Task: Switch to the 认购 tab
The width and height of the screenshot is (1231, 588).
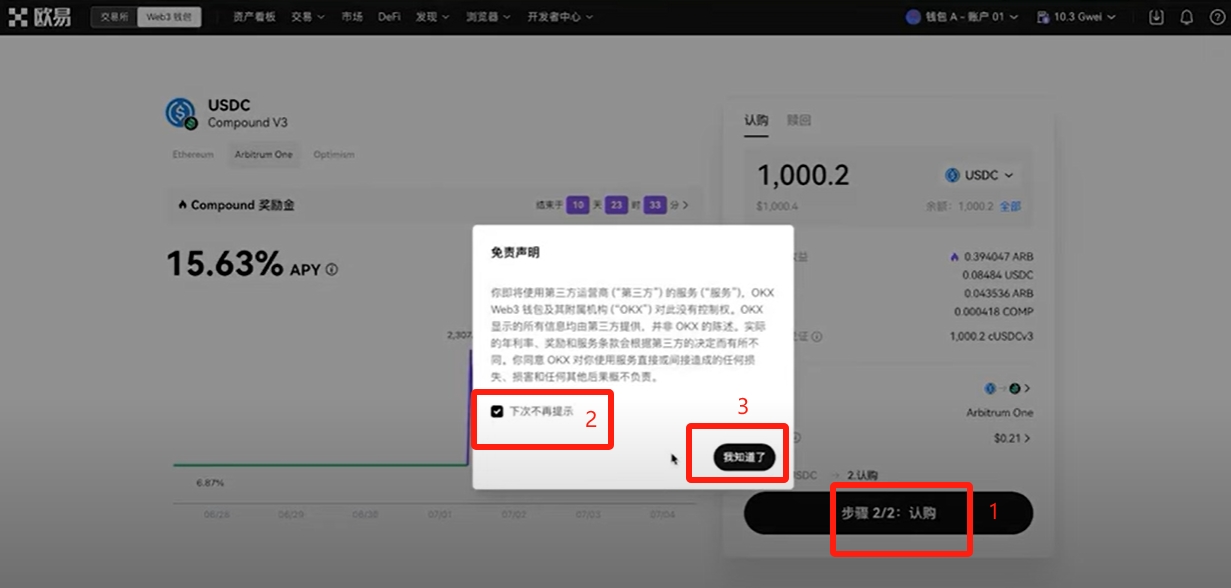Action: point(756,120)
